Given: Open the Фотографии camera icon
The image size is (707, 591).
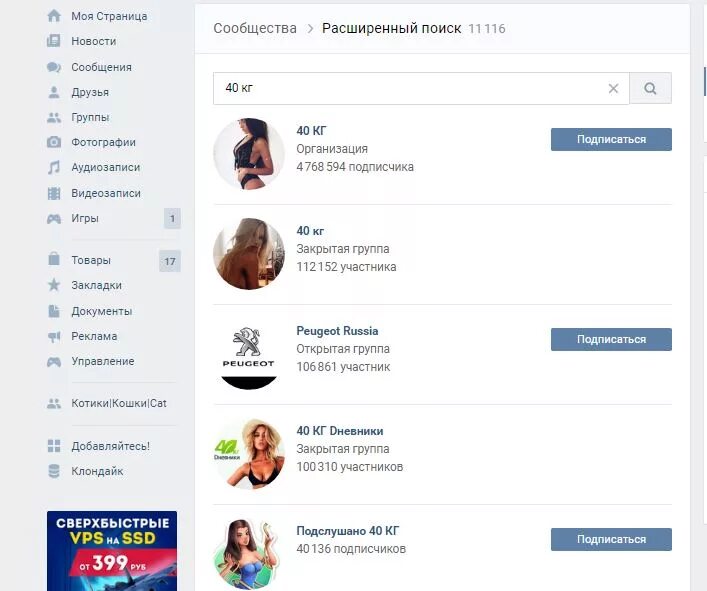Looking at the screenshot, I should coord(54,142).
